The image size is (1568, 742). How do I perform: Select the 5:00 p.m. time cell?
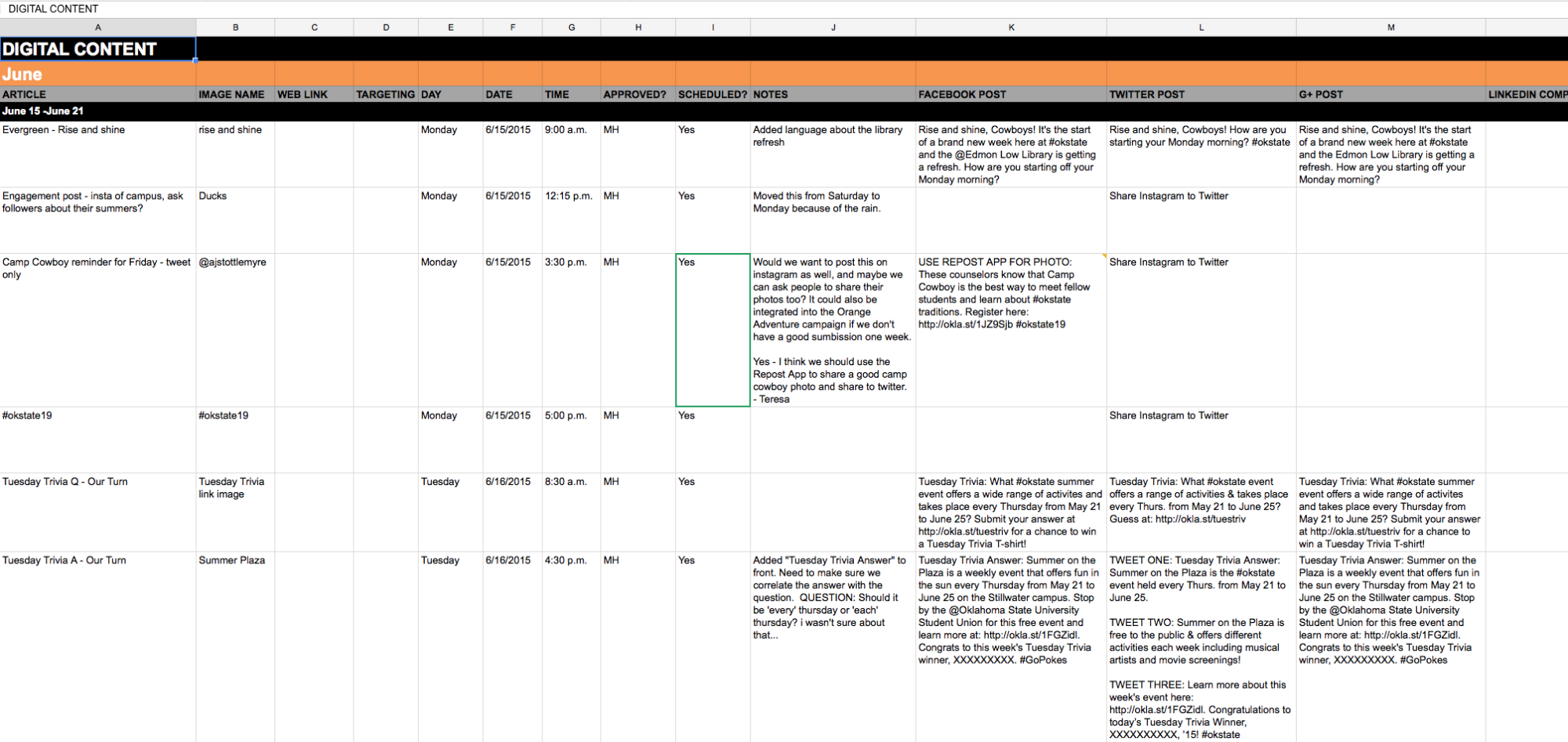point(572,440)
